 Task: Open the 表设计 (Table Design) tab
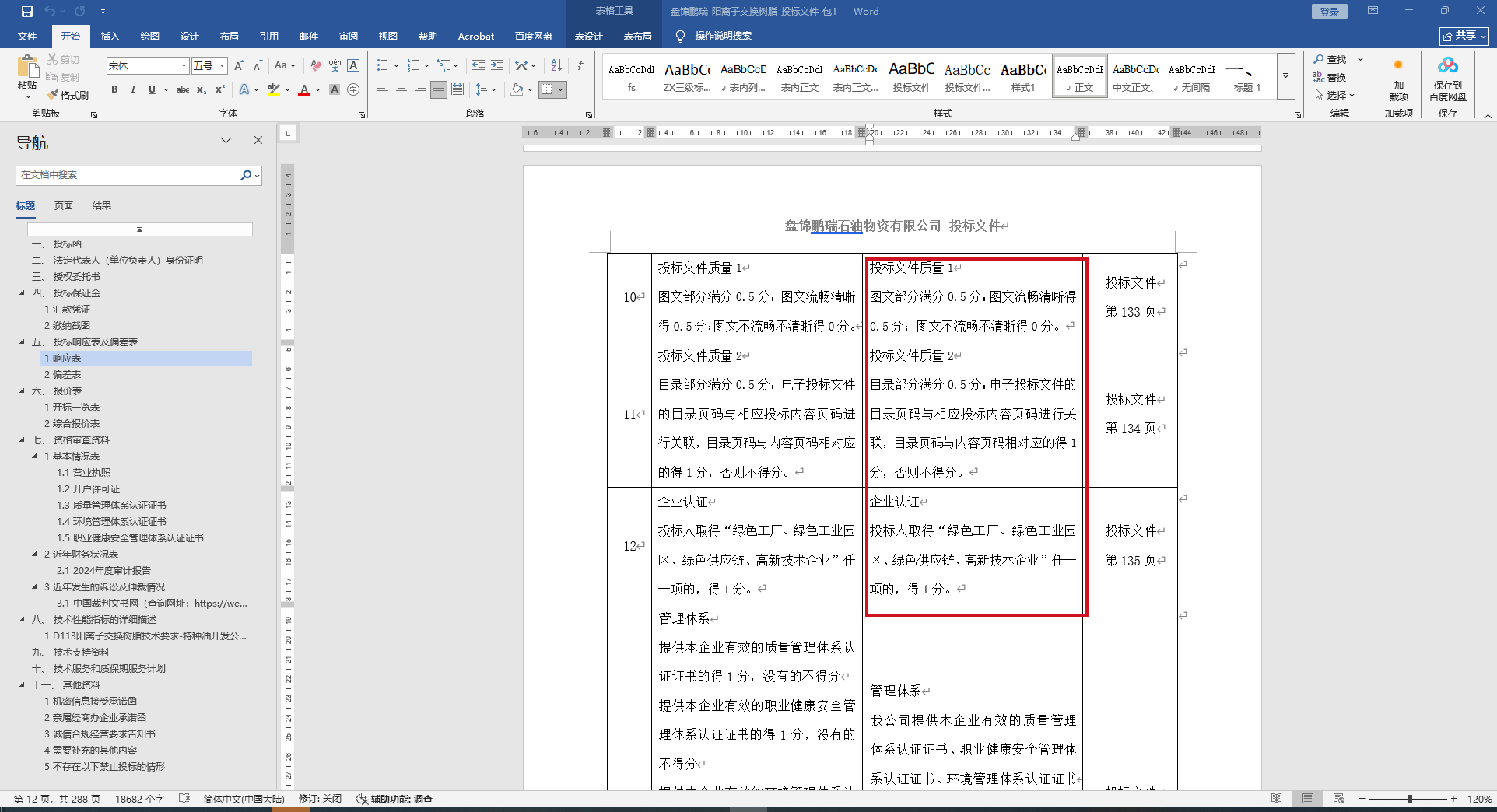589,37
